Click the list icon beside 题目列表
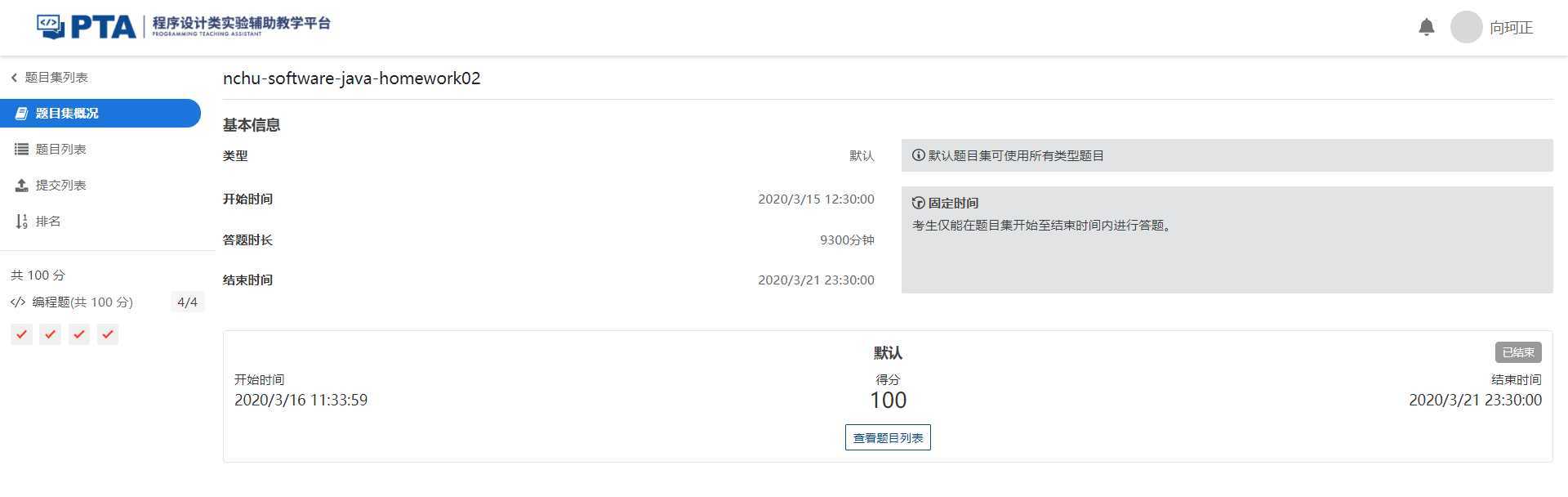 coord(22,149)
